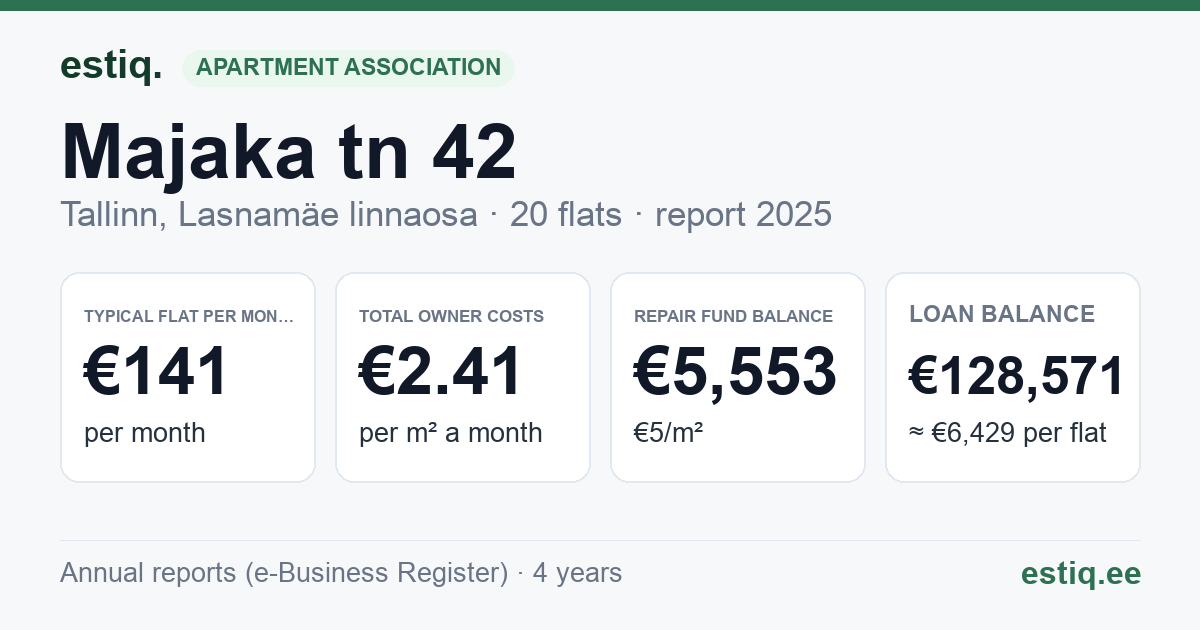
Task: Click the Tallinn, Lasnamäe linnaosa subtitle
Action: [x=269, y=214]
